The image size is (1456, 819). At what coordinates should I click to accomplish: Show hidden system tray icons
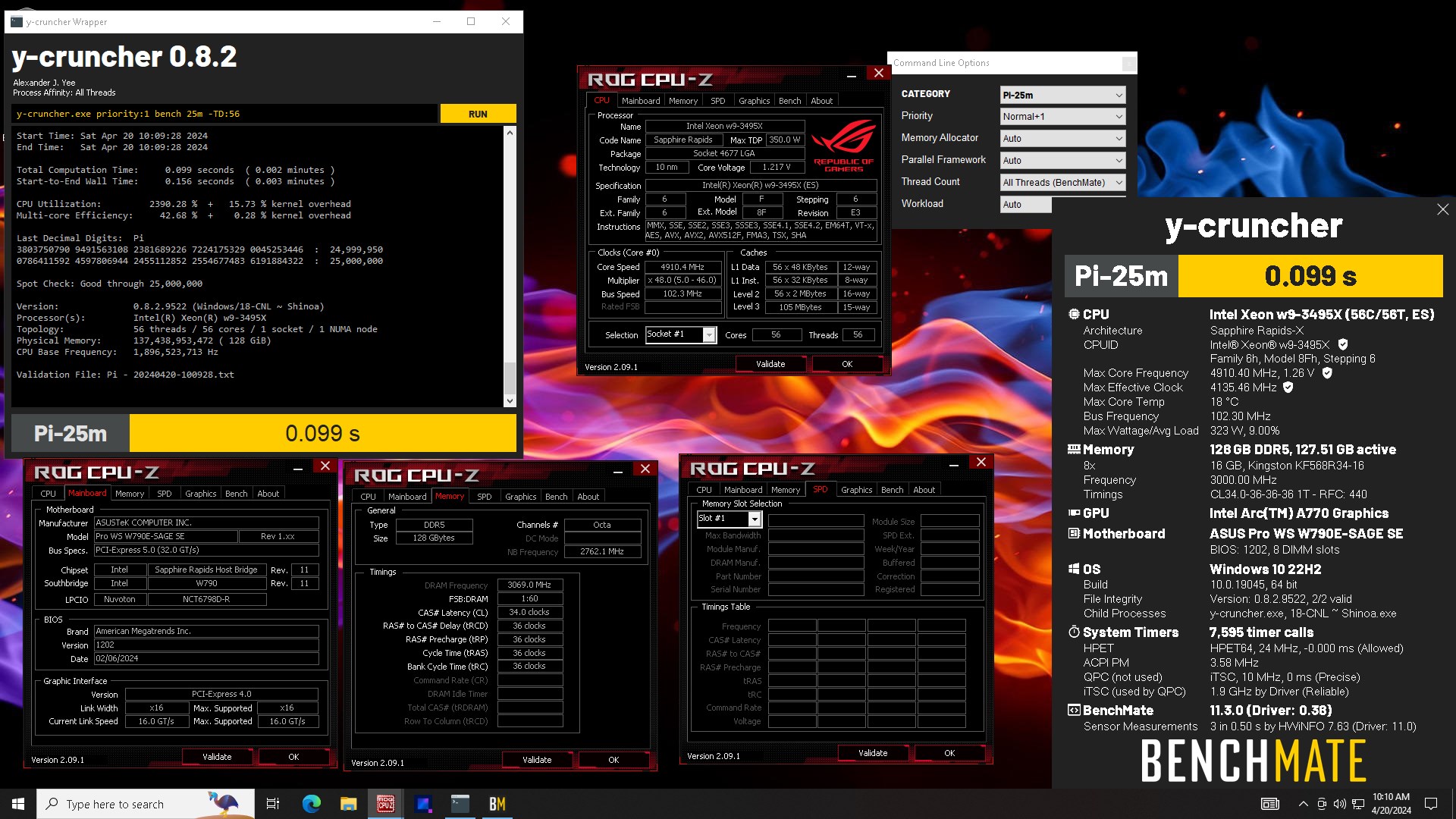(x=1303, y=804)
